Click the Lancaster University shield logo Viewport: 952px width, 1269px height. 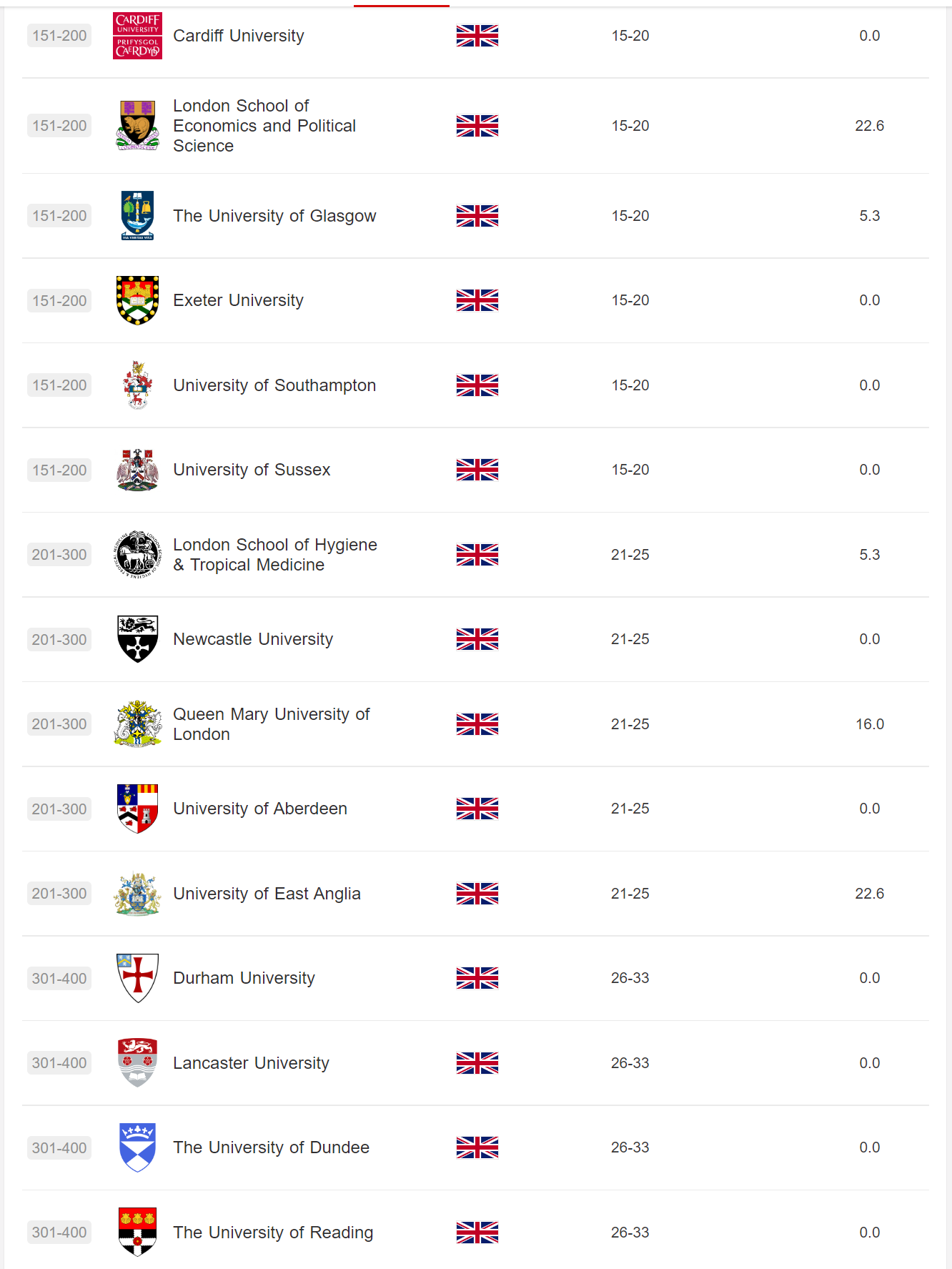click(137, 1063)
